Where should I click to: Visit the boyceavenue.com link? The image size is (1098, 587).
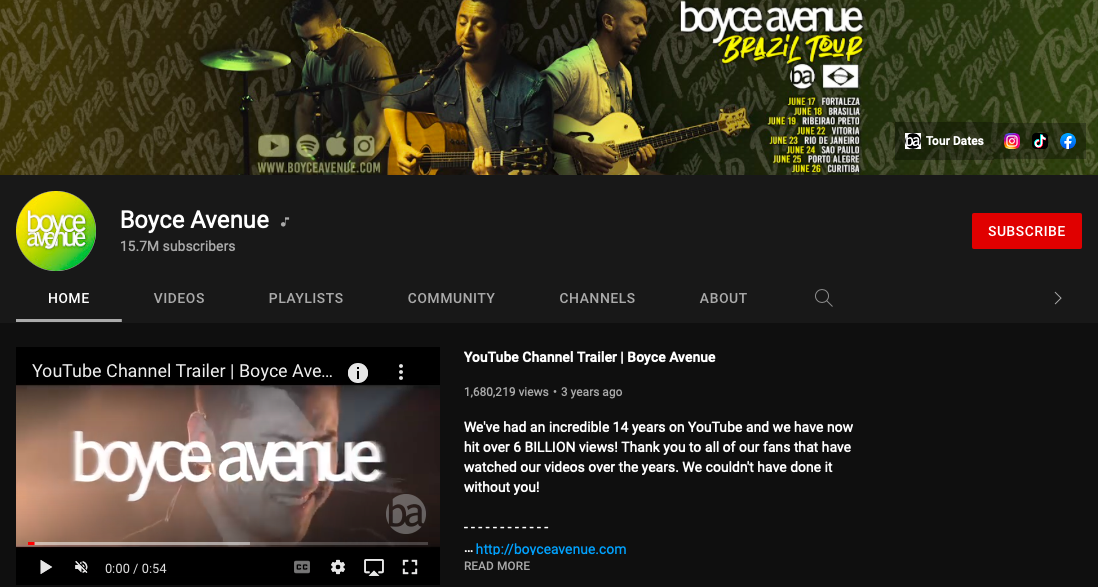pyautogui.click(x=550, y=549)
